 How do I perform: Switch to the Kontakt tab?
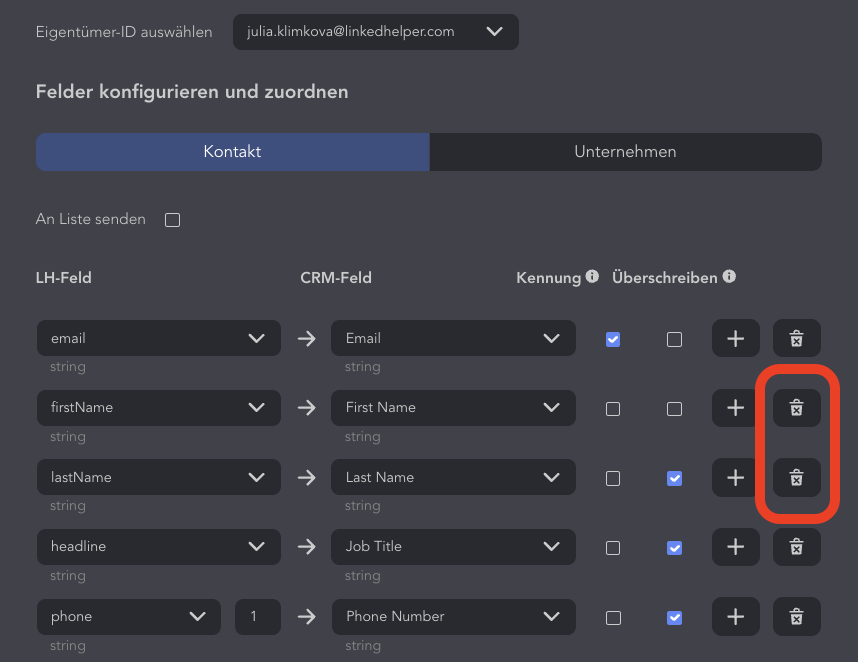(233, 152)
